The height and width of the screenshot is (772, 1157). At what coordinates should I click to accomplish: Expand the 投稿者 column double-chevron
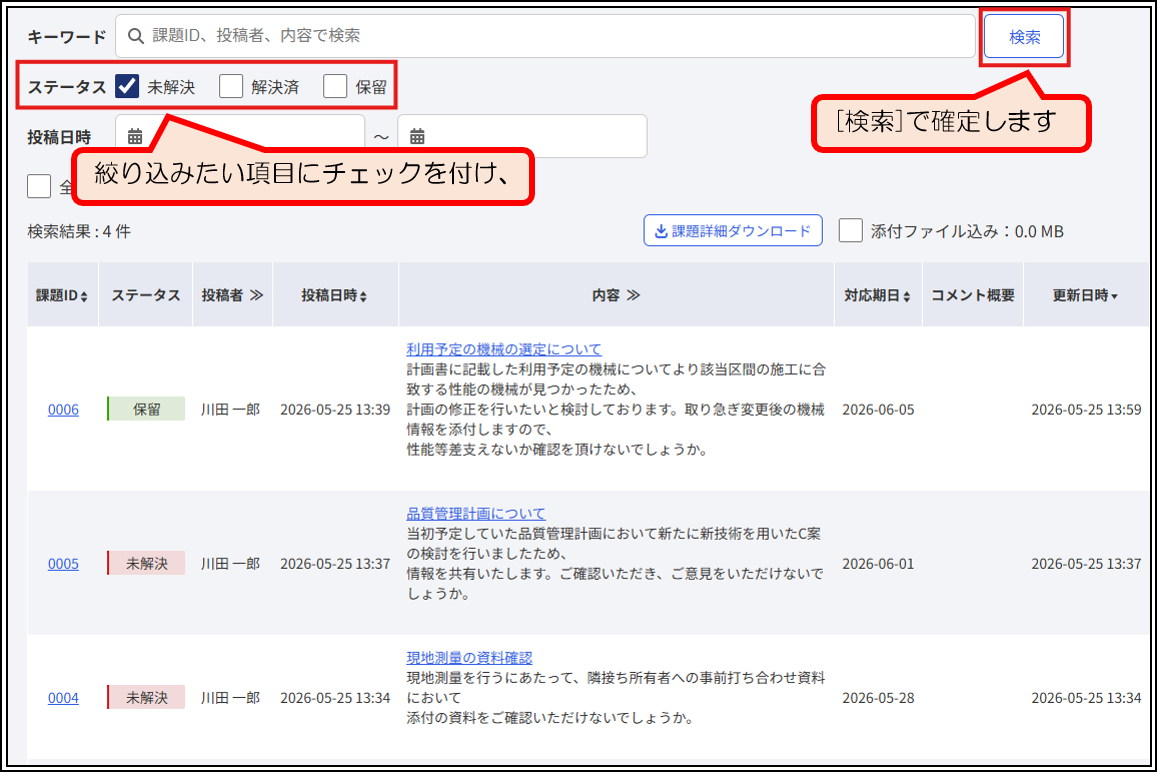tap(256, 295)
